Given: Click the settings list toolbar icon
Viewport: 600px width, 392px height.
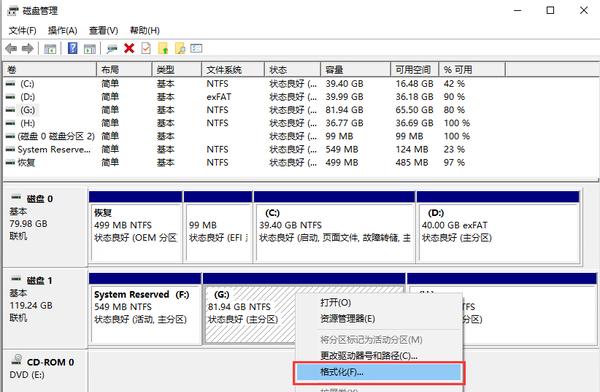Looking at the screenshot, I should coord(196,48).
